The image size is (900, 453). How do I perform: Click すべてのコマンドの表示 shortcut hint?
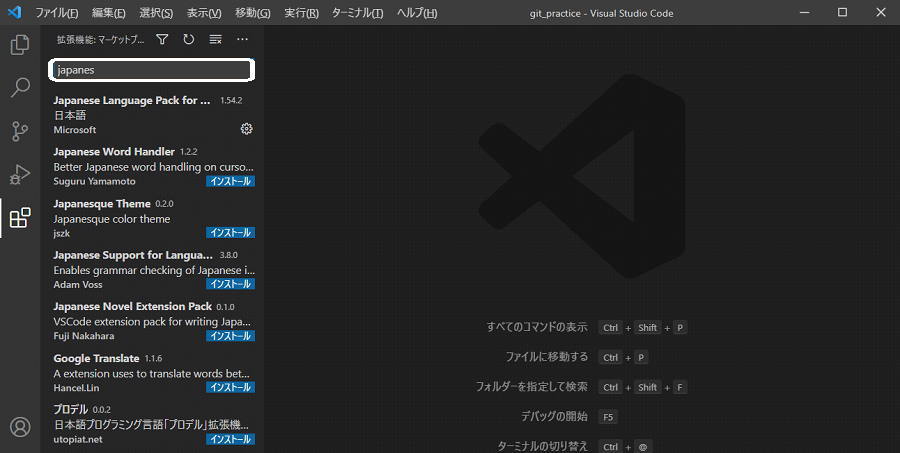(537, 327)
